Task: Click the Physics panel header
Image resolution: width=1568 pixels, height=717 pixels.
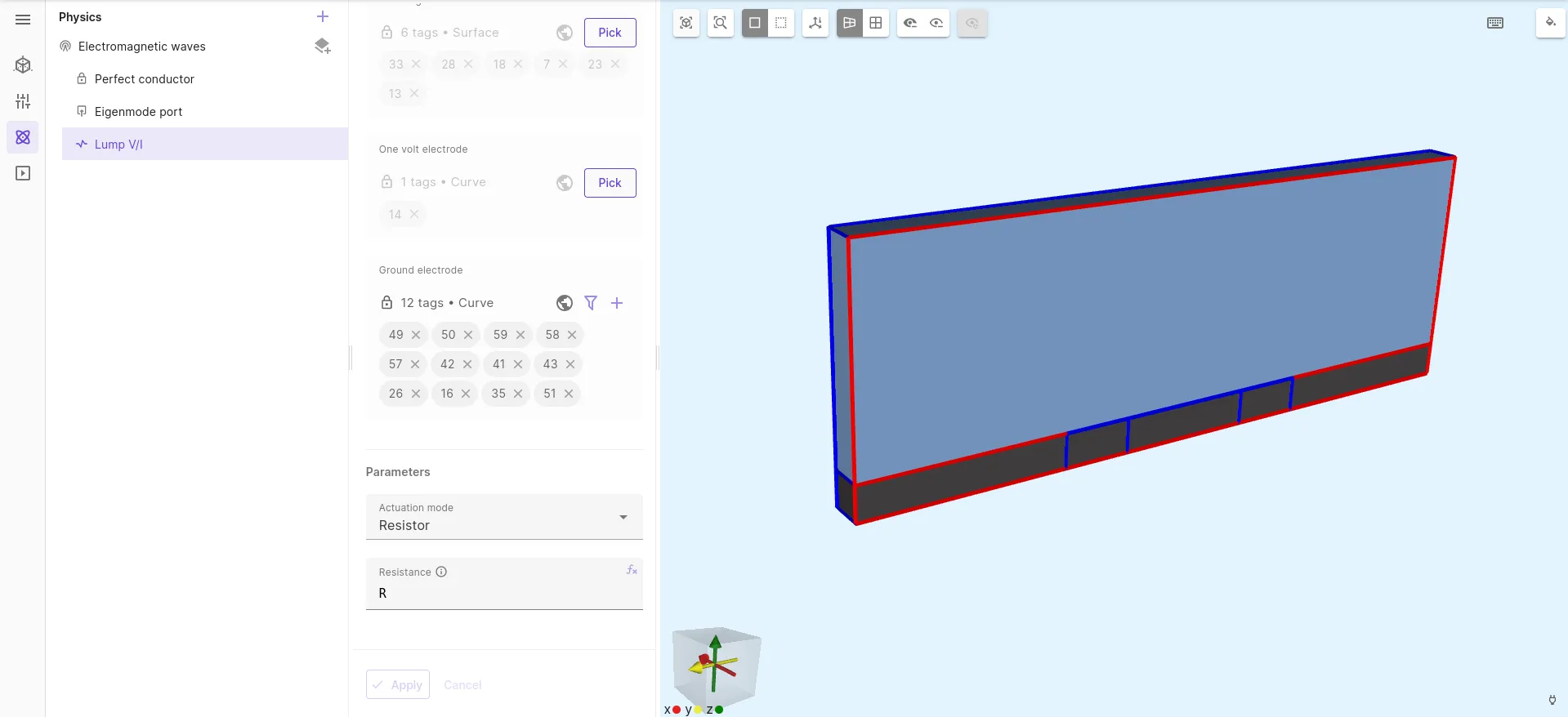Action: (x=80, y=17)
